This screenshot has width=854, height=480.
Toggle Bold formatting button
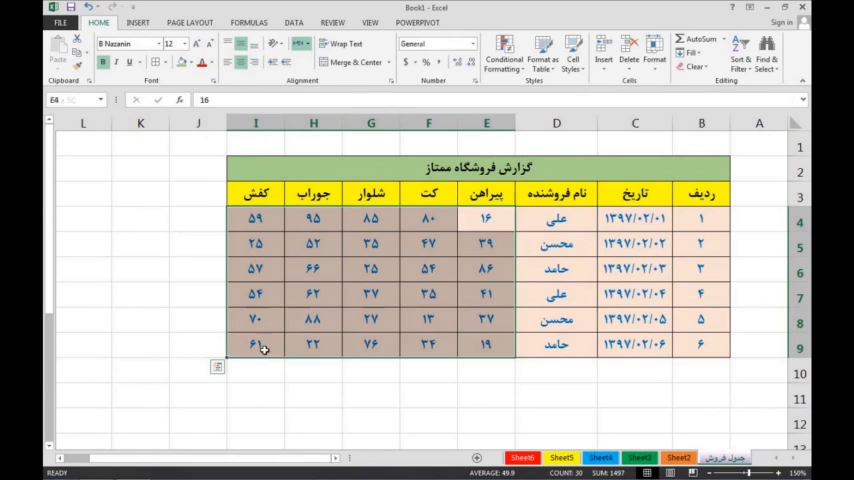(x=102, y=62)
